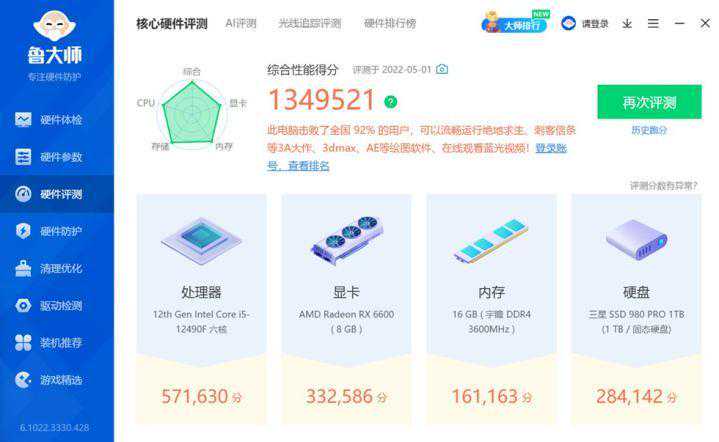
Task: Click the download arrow icon in the title bar
Action: click(627, 23)
